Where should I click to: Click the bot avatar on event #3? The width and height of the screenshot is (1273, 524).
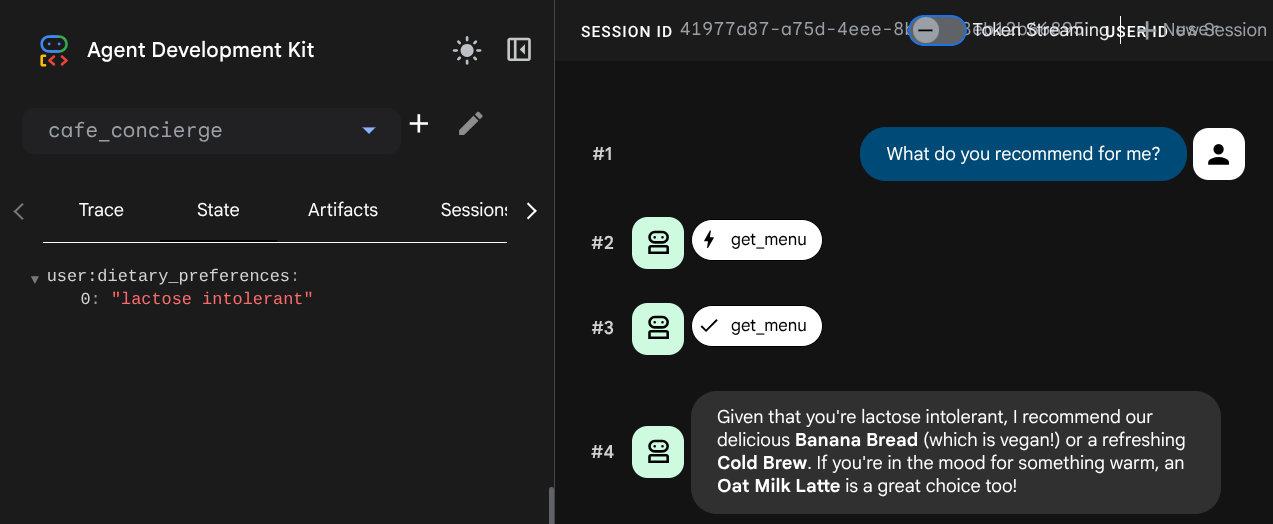[x=658, y=328]
